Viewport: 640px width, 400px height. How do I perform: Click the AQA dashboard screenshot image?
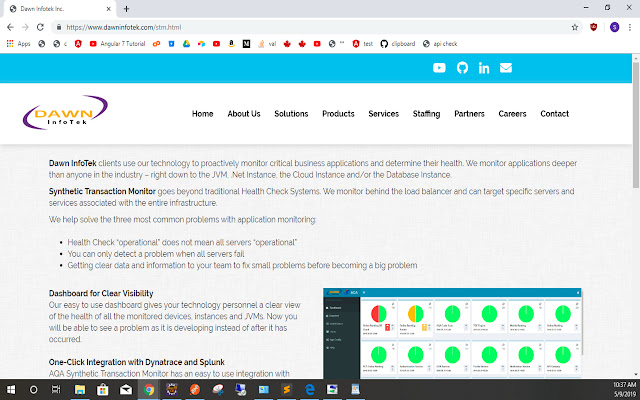[x=452, y=333]
